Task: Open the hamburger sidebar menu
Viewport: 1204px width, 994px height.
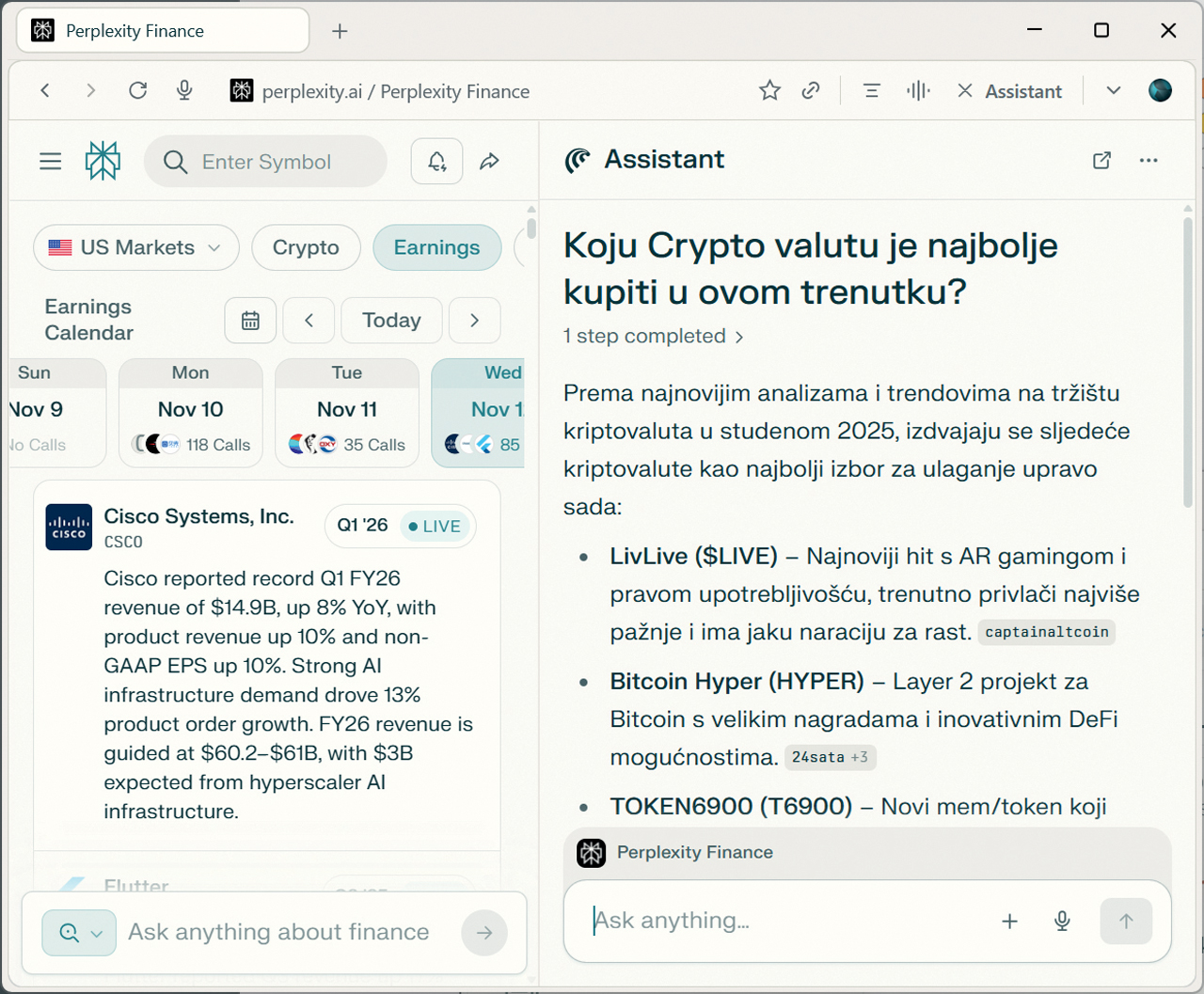Action: coord(51,162)
